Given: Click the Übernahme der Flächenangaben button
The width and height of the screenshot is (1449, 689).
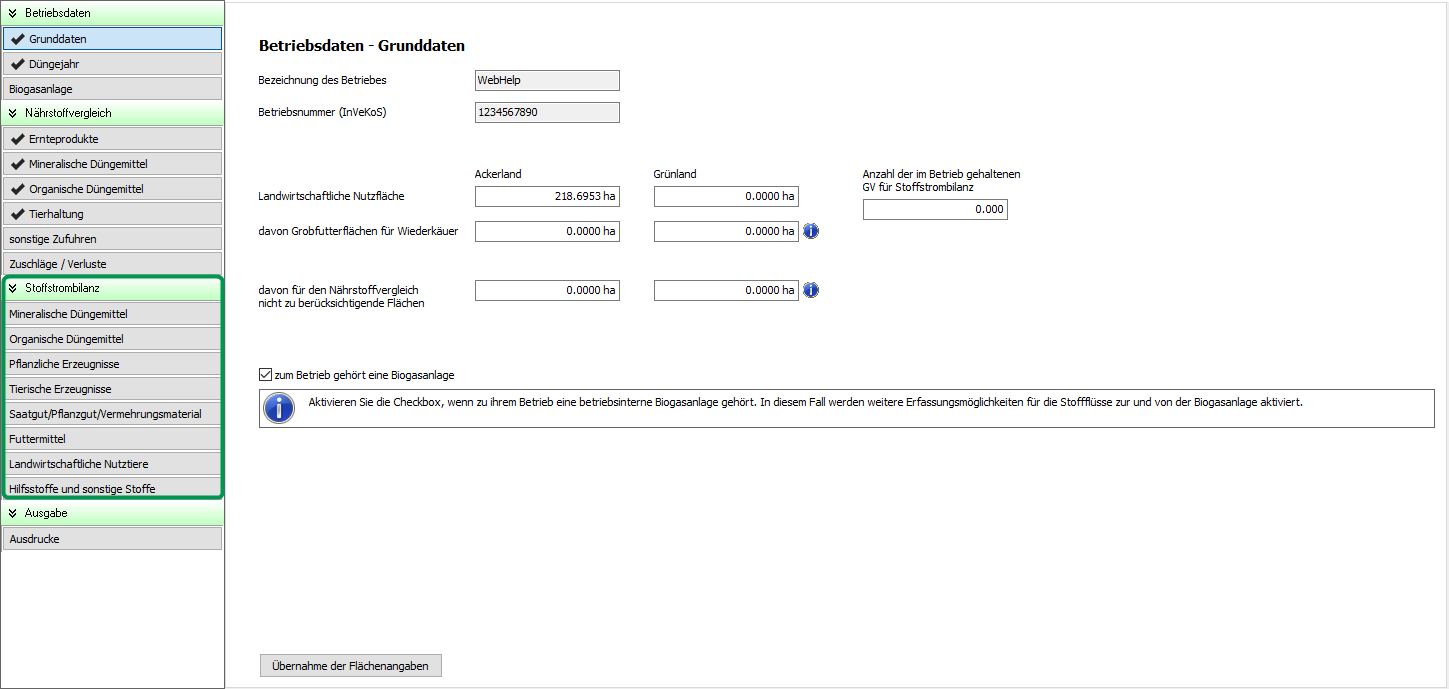Looking at the screenshot, I should [x=350, y=666].
